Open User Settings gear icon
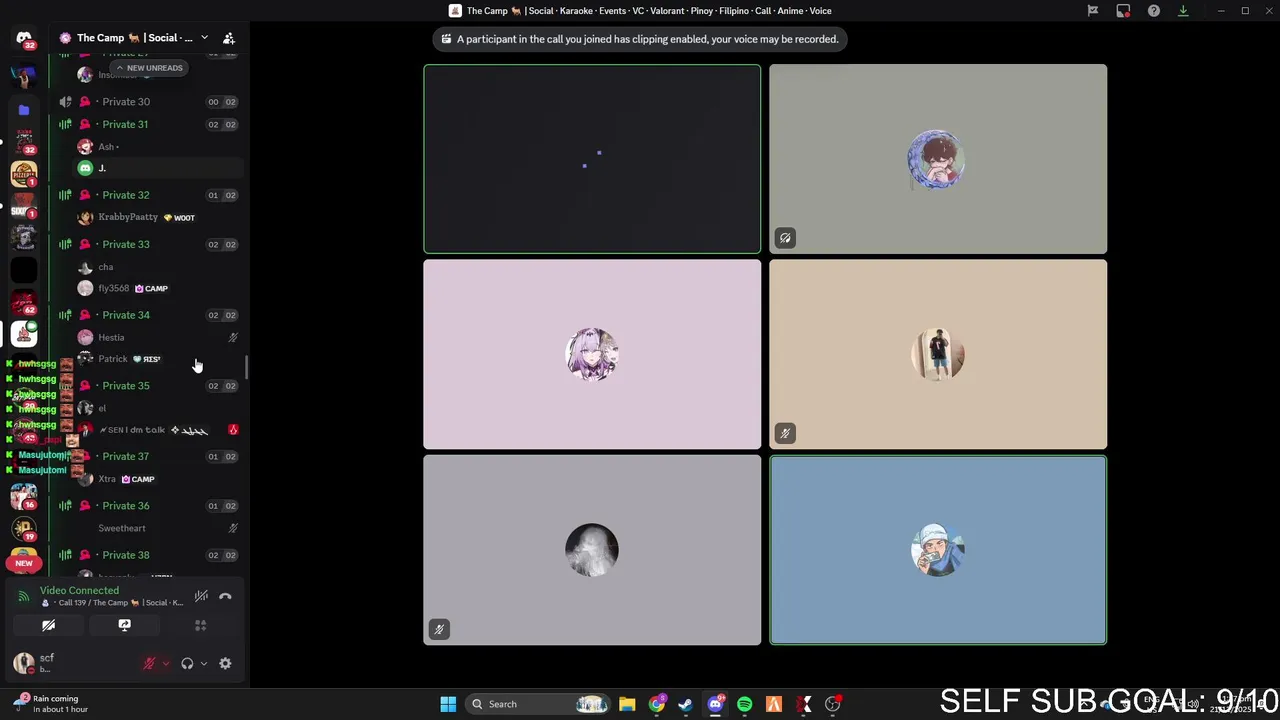Screen dimensions: 1280x720 [225, 664]
